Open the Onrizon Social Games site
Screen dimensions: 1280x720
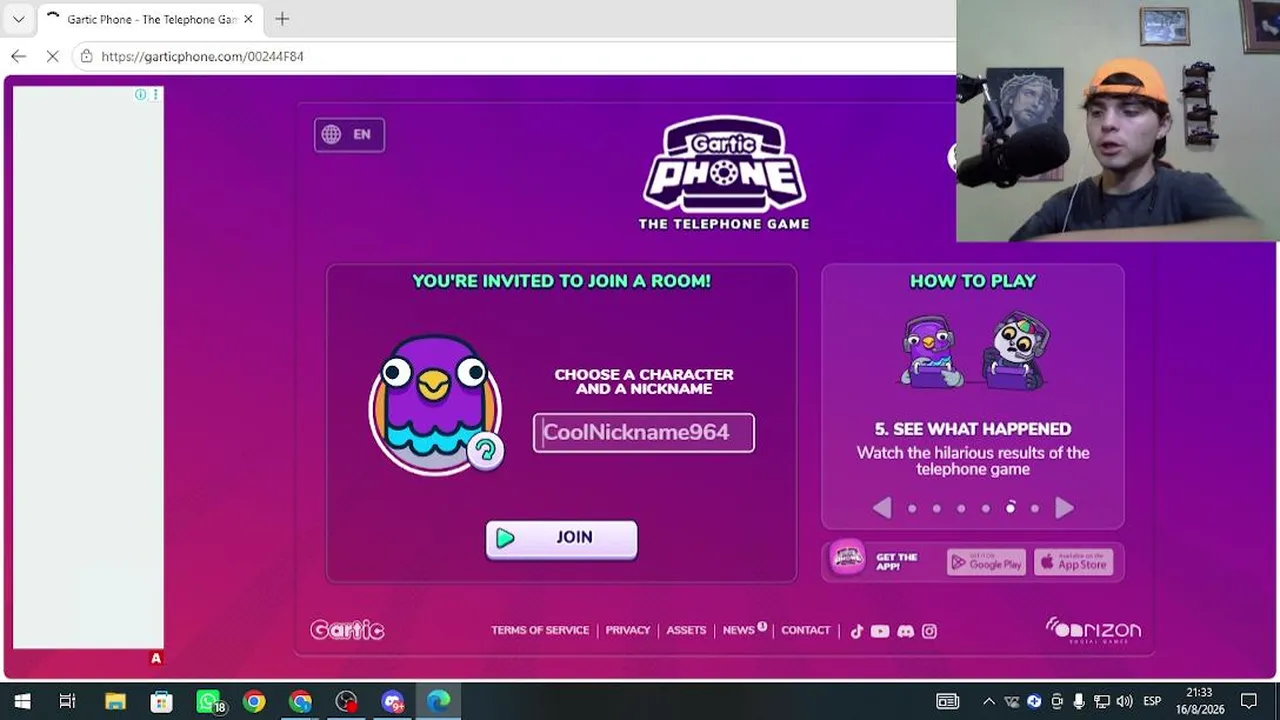click(x=1093, y=630)
